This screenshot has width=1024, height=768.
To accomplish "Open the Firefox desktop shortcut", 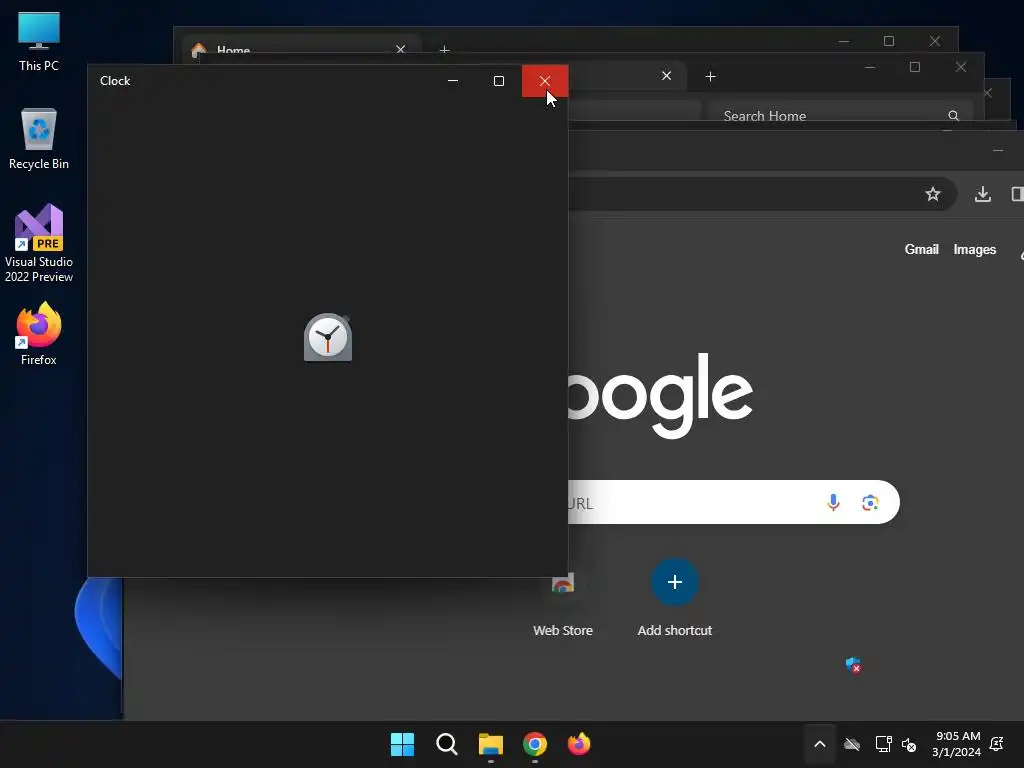I will pyautogui.click(x=39, y=334).
